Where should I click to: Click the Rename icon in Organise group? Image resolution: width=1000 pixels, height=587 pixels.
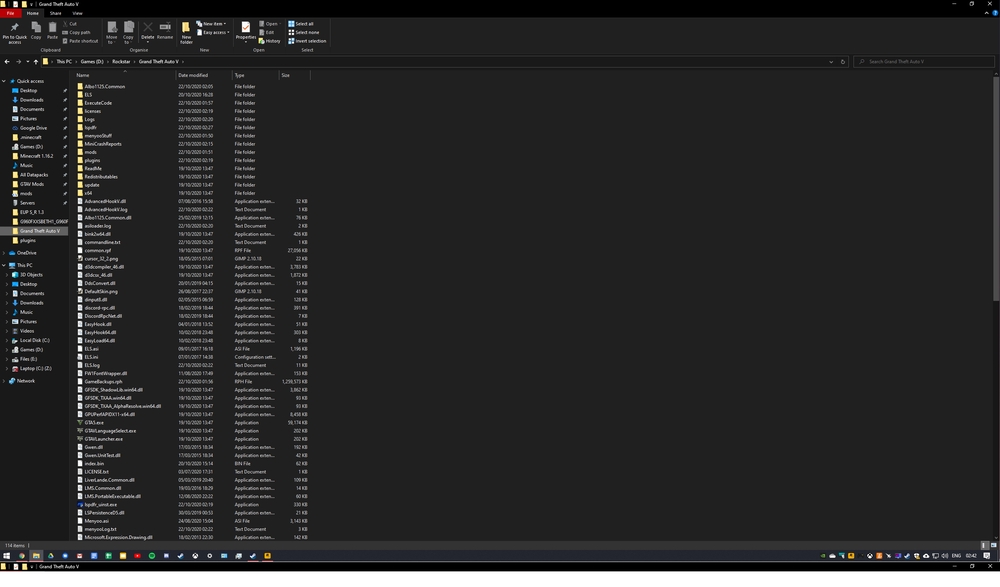165,27
